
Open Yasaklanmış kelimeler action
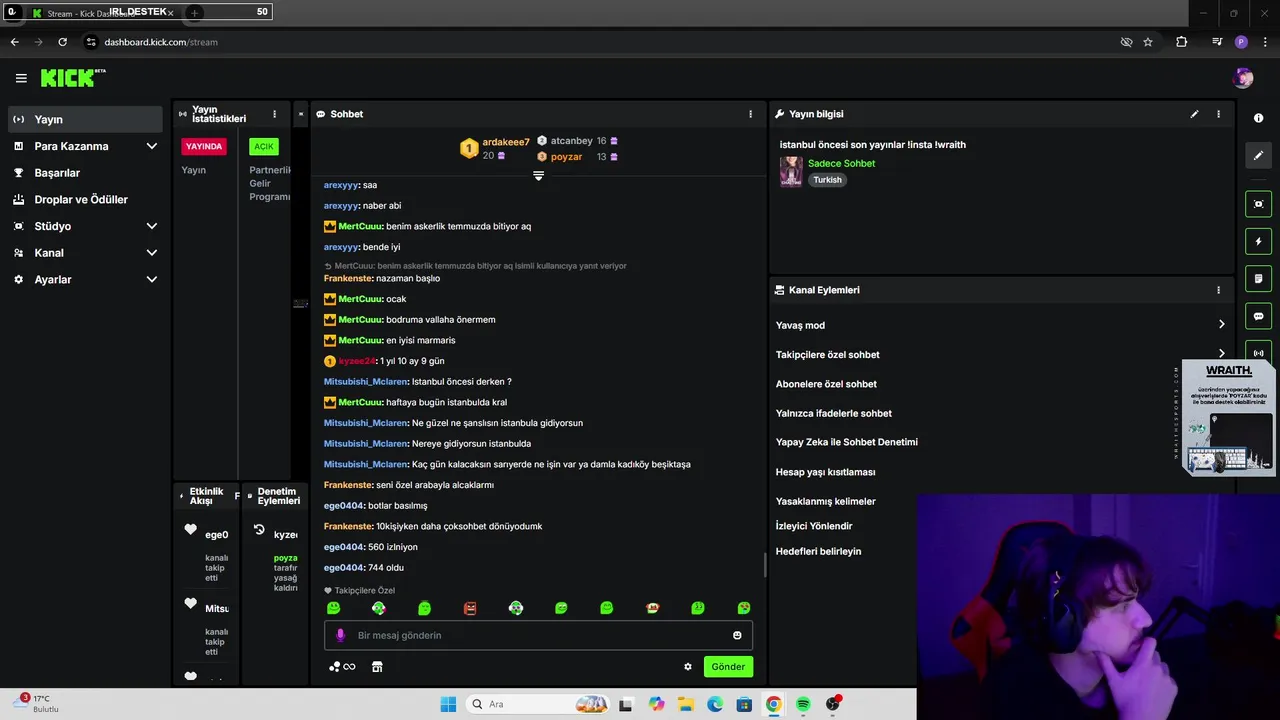pyautogui.click(x=826, y=502)
